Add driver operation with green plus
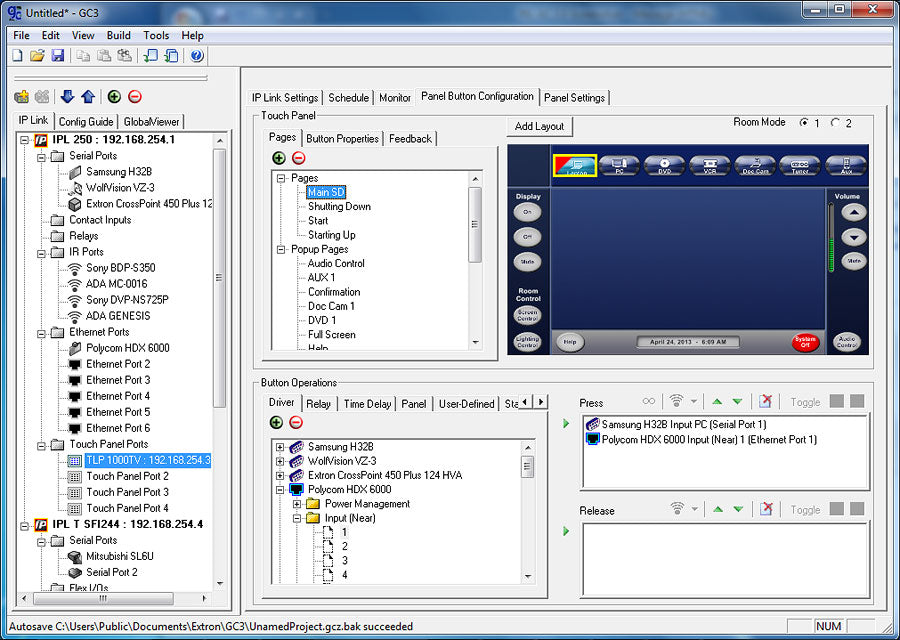The width and height of the screenshot is (900, 640). click(276, 422)
